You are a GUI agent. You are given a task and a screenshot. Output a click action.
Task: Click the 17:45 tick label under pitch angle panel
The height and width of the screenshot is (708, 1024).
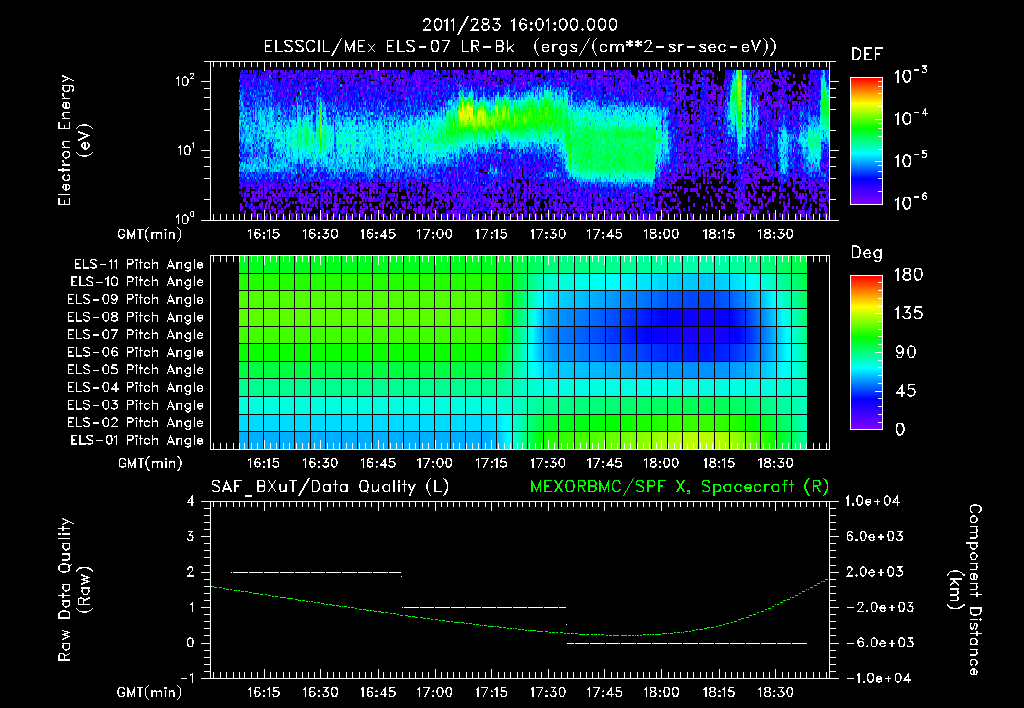pyautogui.click(x=604, y=463)
